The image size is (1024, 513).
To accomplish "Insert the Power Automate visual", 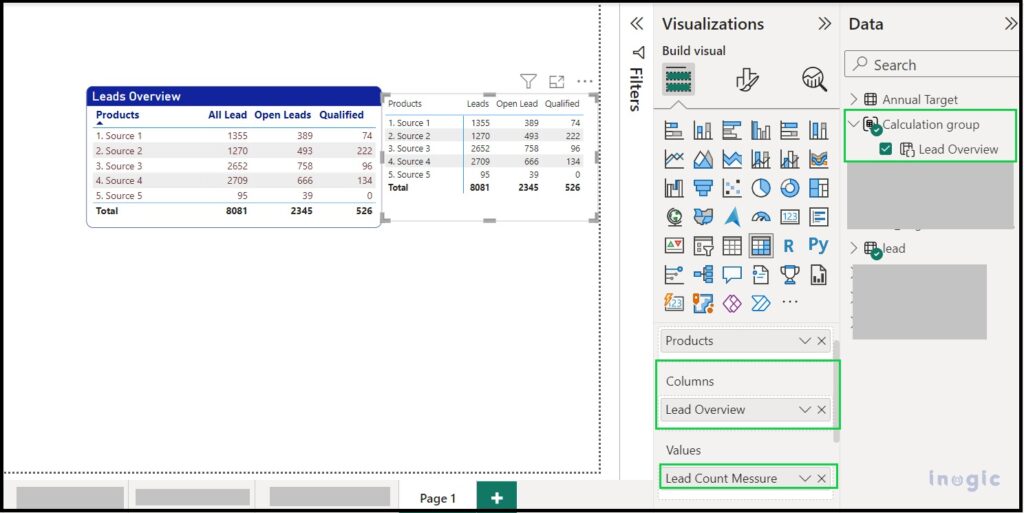I will pyautogui.click(x=761, y=303).
